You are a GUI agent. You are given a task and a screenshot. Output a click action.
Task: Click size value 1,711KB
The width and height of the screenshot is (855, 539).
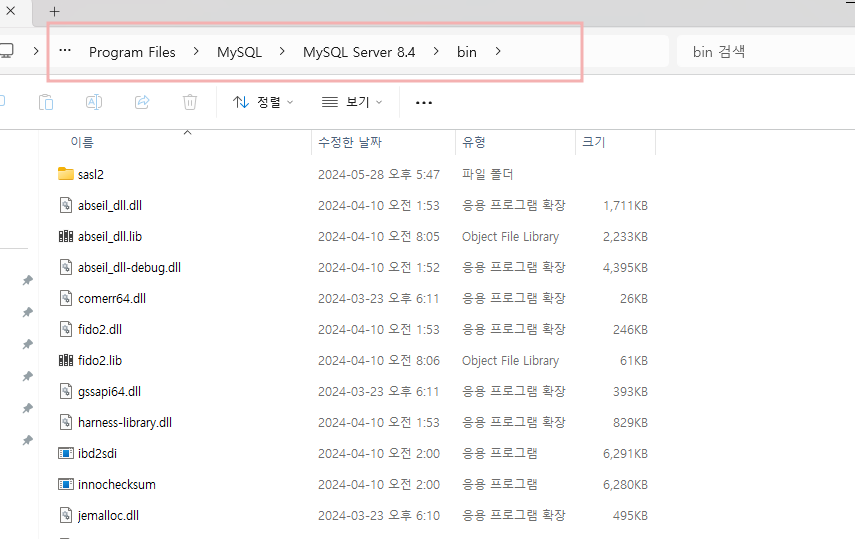[x=625, y=205]
